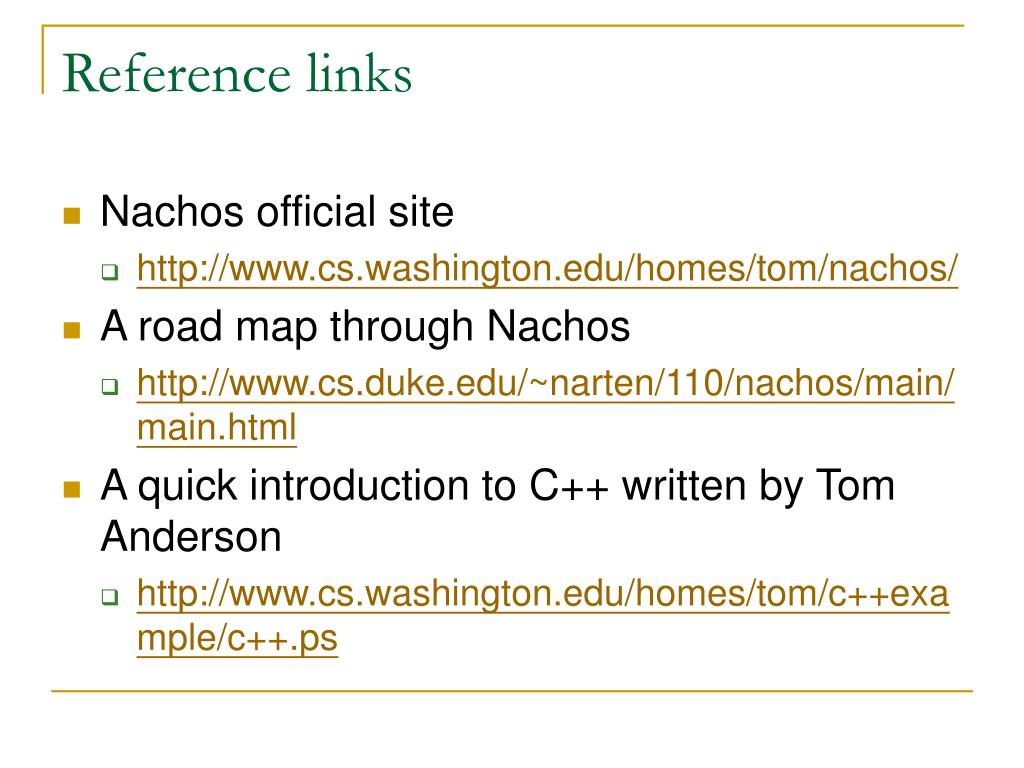Click the word Nachos in road map heading
The height and width of the screenshot is (768, 1024).
(558, 325)
